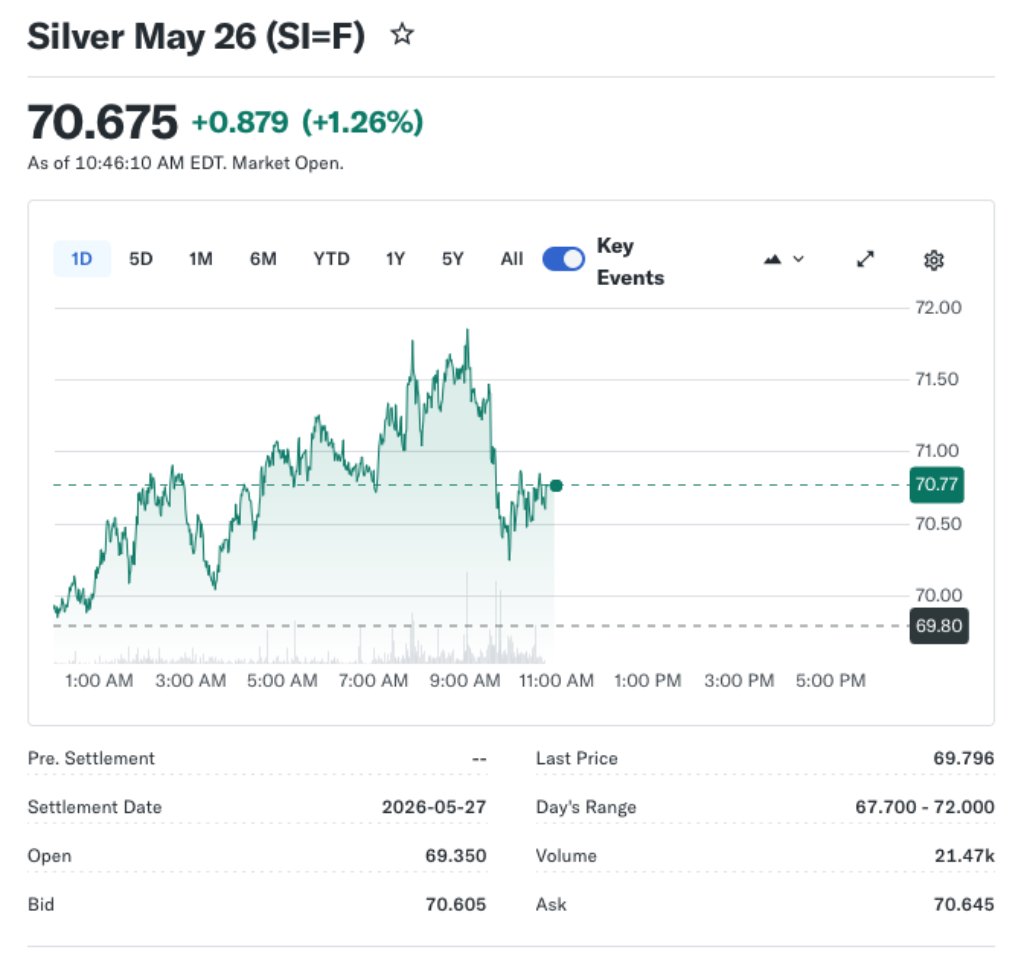Select the YTD chart view
This screenshot has height=970, width=1024.
coord(331,258)
